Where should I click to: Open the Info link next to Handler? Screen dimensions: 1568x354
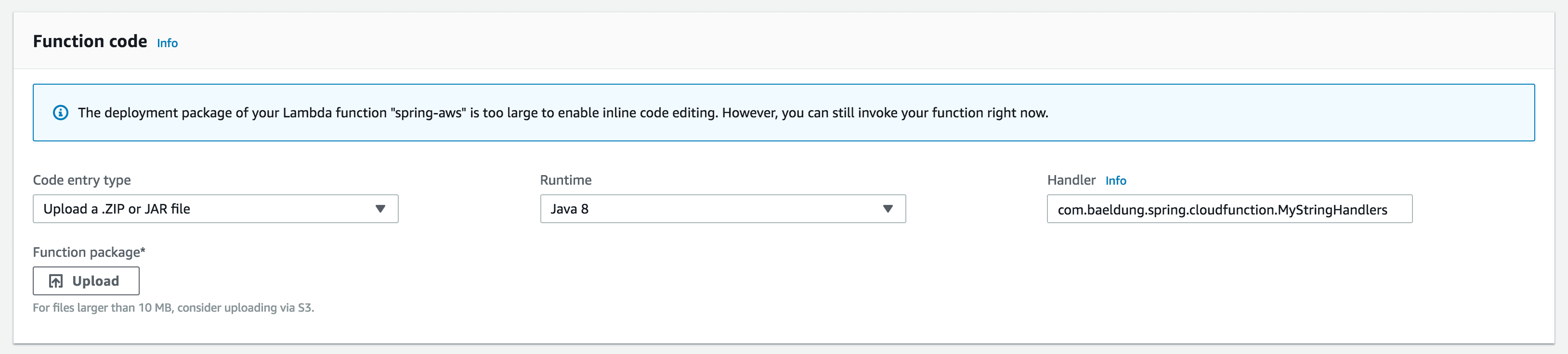click(x=1115, y=181)
